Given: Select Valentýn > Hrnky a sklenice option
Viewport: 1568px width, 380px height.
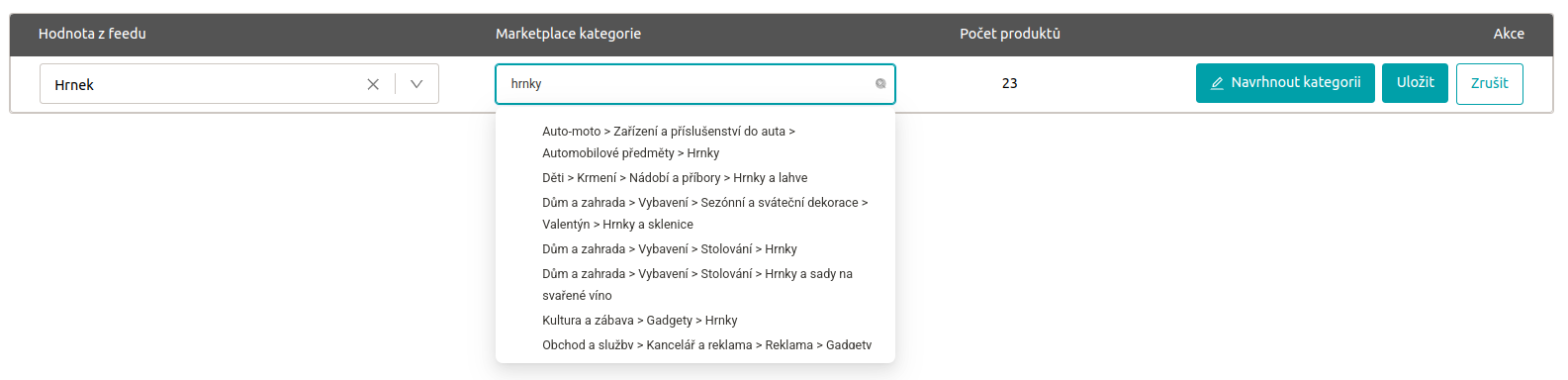Looking at the screenshot, I should pyautogui.click(x=695, y=213).
